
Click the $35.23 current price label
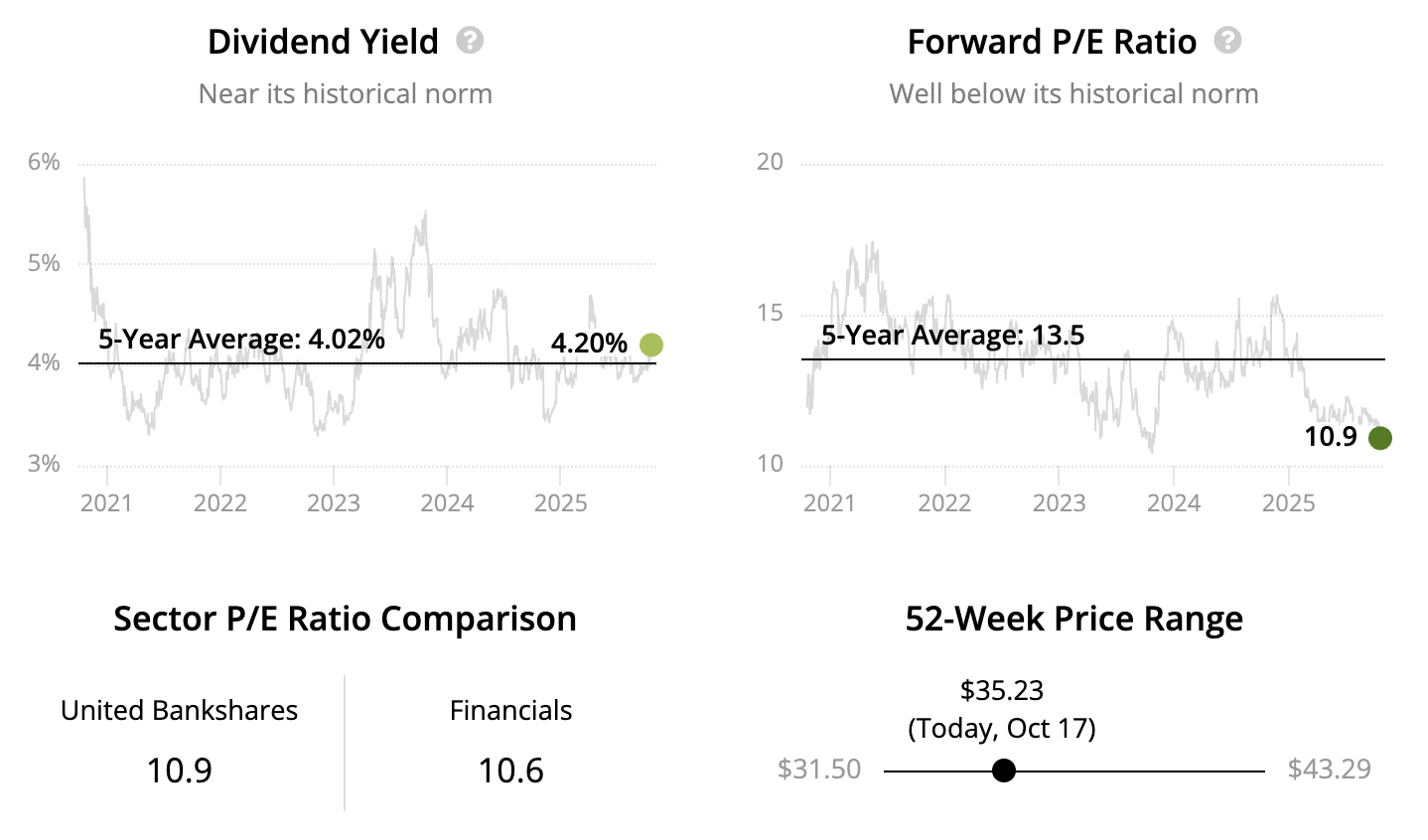(1002, 690)
